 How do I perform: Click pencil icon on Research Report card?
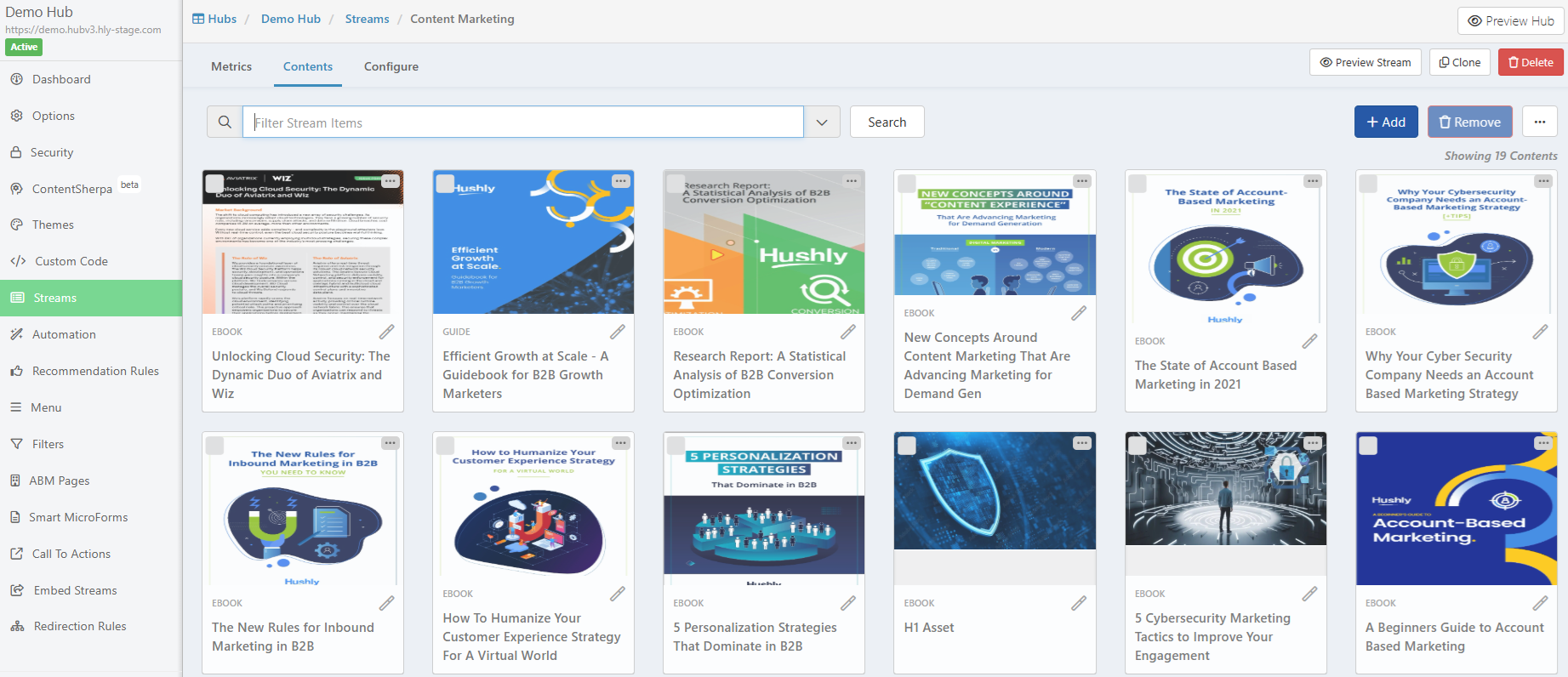(848, 332)
